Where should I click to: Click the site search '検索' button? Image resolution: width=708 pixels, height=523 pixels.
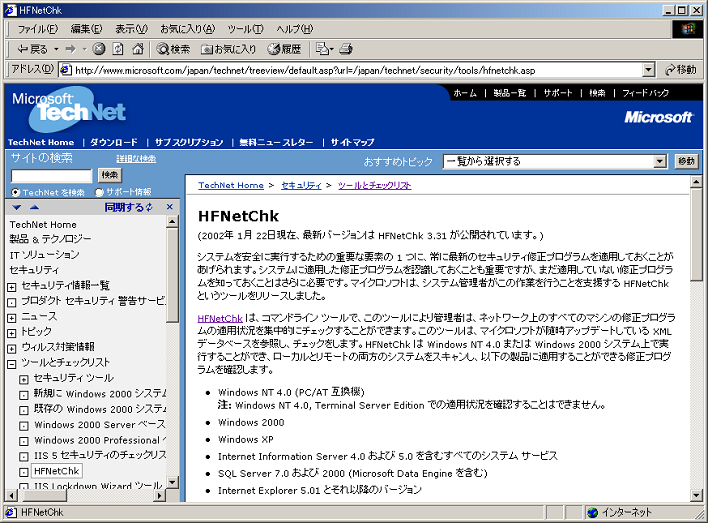point(110,175)
